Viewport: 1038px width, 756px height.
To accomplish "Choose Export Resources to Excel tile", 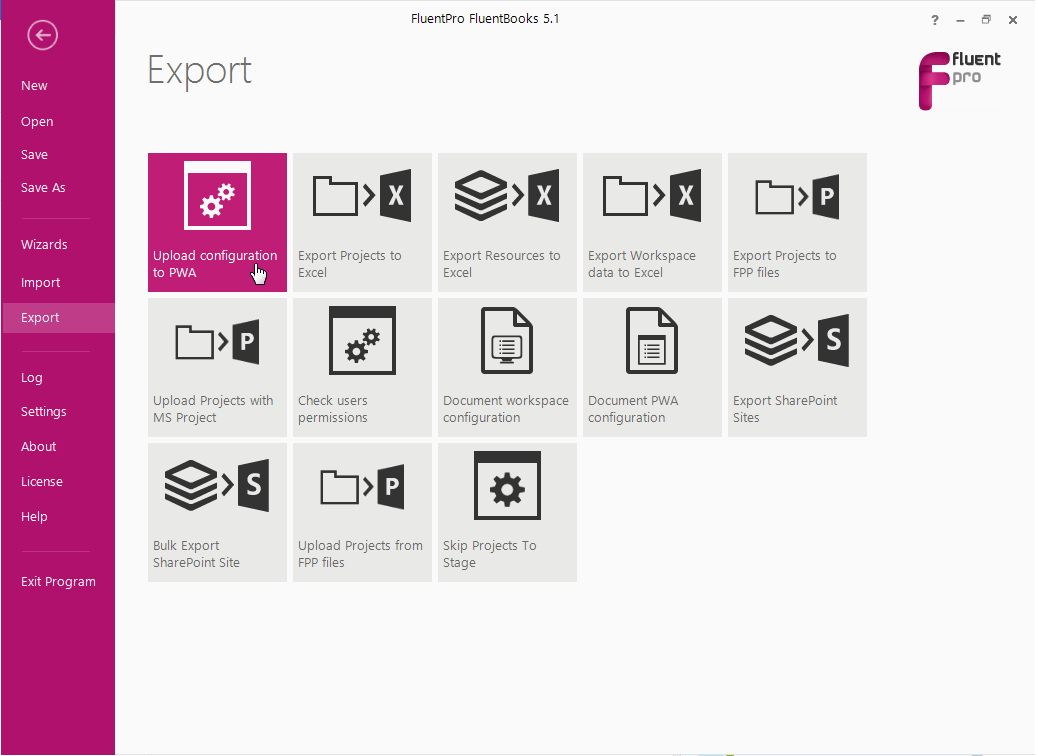I will pyautogui.click(x=507, y=222).
